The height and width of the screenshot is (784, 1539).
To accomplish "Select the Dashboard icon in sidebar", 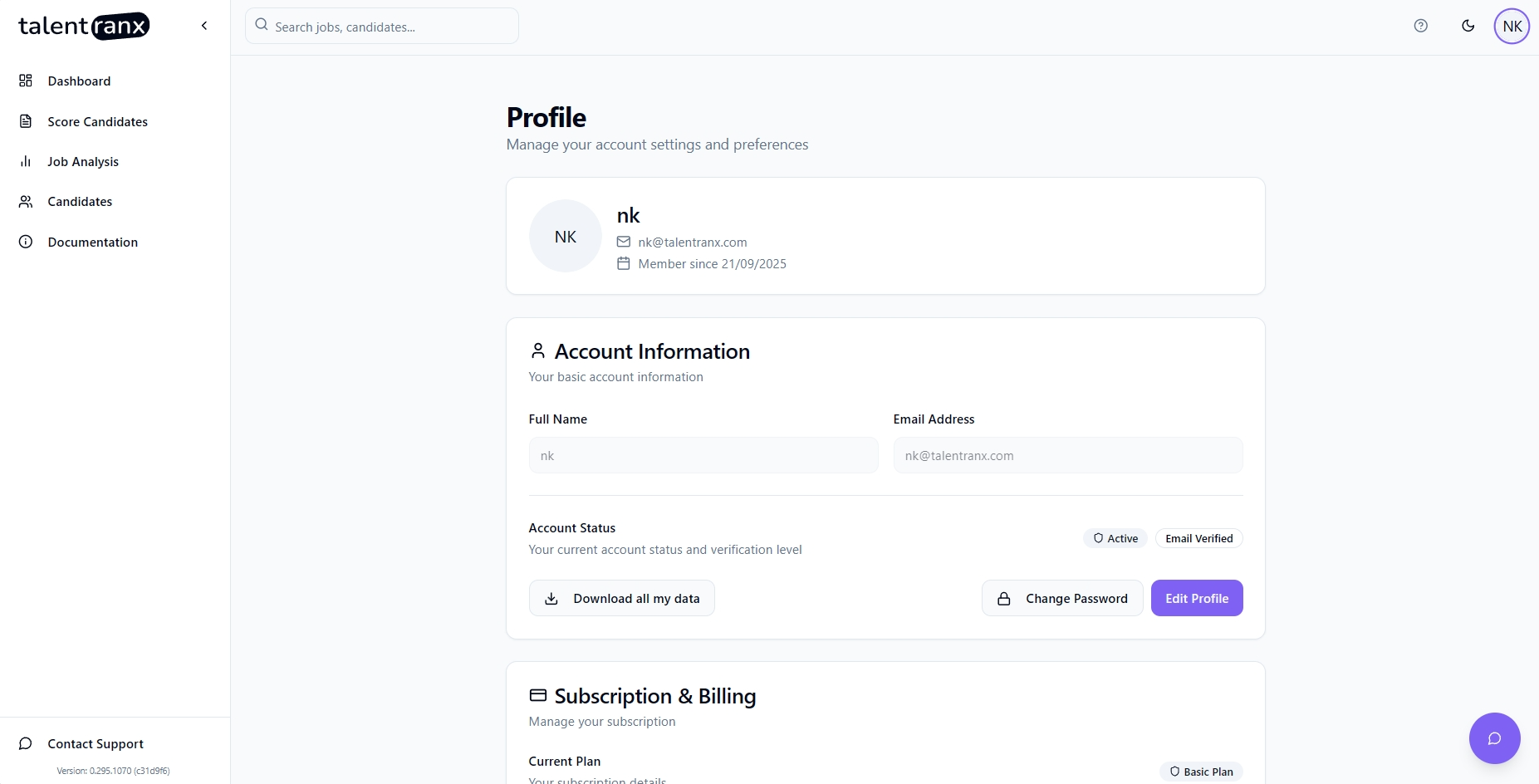I will (x=27, y=81).
